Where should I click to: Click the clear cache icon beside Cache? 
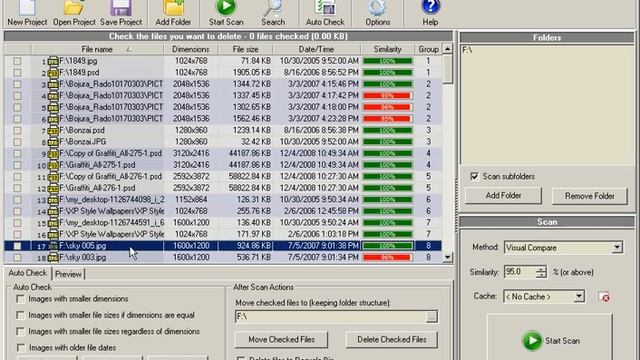tap(604, 297)
